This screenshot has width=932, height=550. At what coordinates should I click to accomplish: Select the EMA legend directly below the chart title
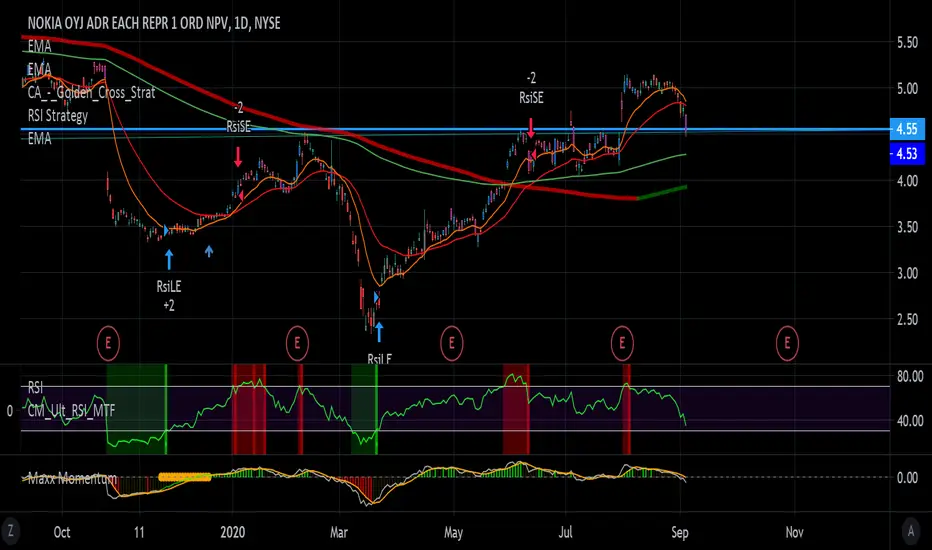(40, 46)
